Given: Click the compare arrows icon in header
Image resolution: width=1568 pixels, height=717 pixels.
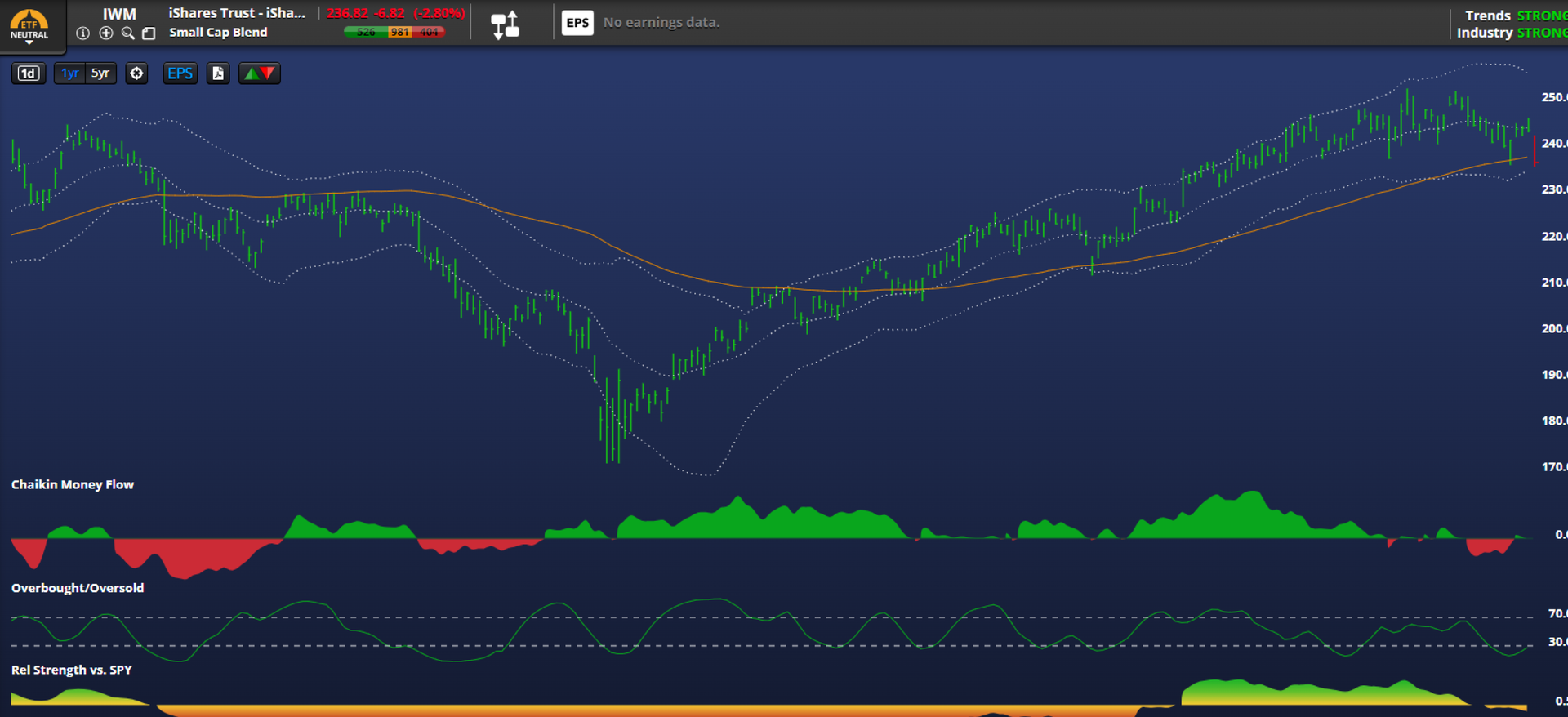Looking at the screenshot, I should coord(505,24).
